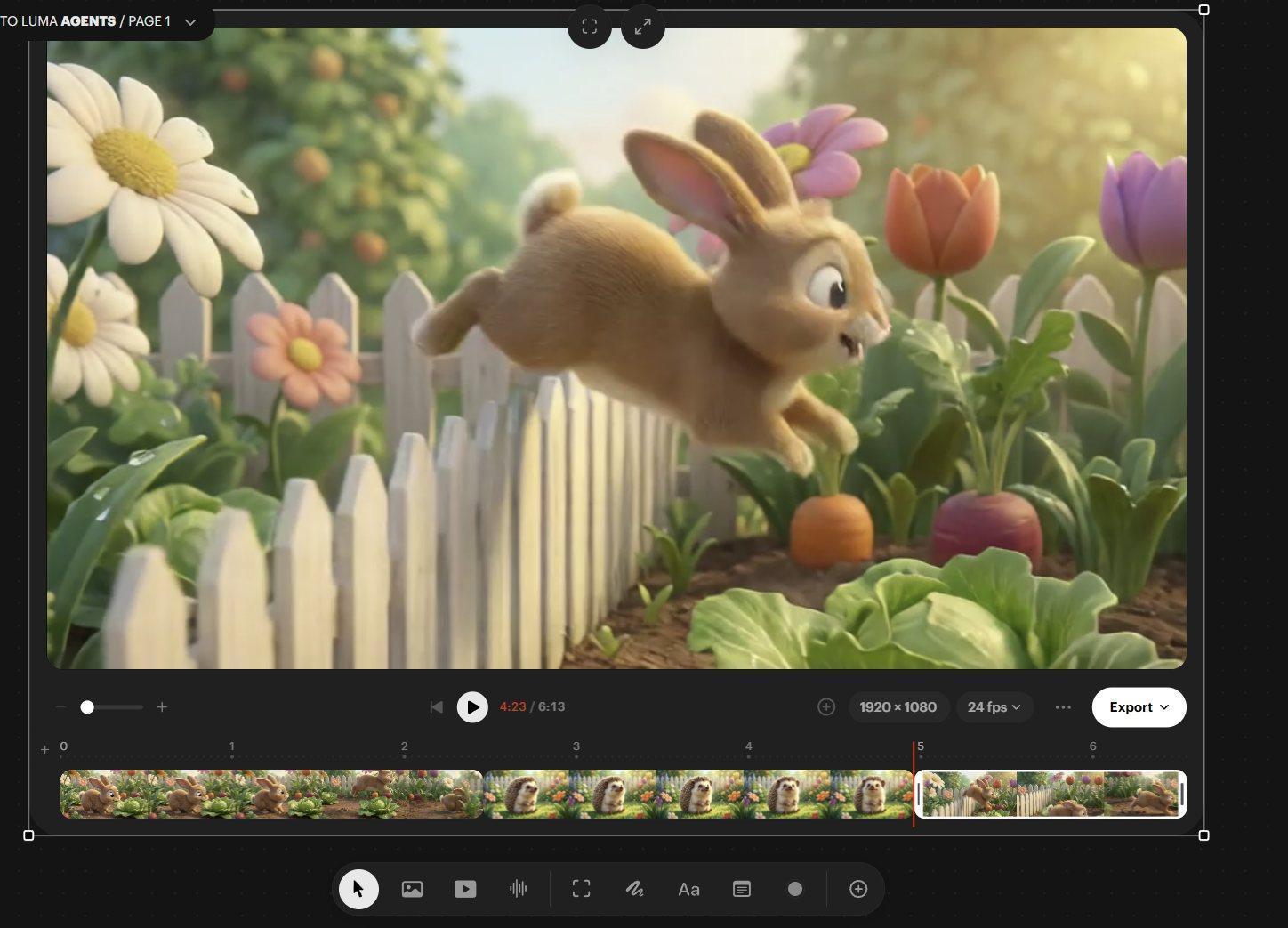Viewport: 1288px width, 928px height.
Task: Zoom out timeline with minus icon
Action: [60, 707]
